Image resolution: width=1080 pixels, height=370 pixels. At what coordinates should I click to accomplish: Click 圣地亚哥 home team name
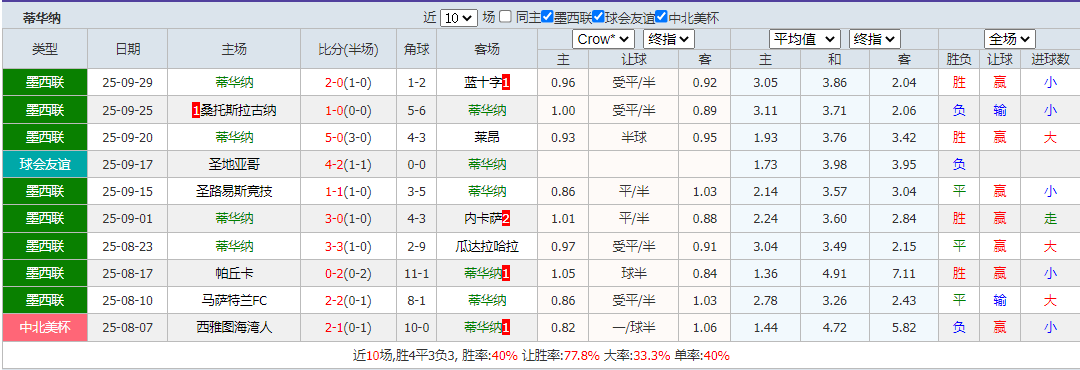tap(234, 165)
